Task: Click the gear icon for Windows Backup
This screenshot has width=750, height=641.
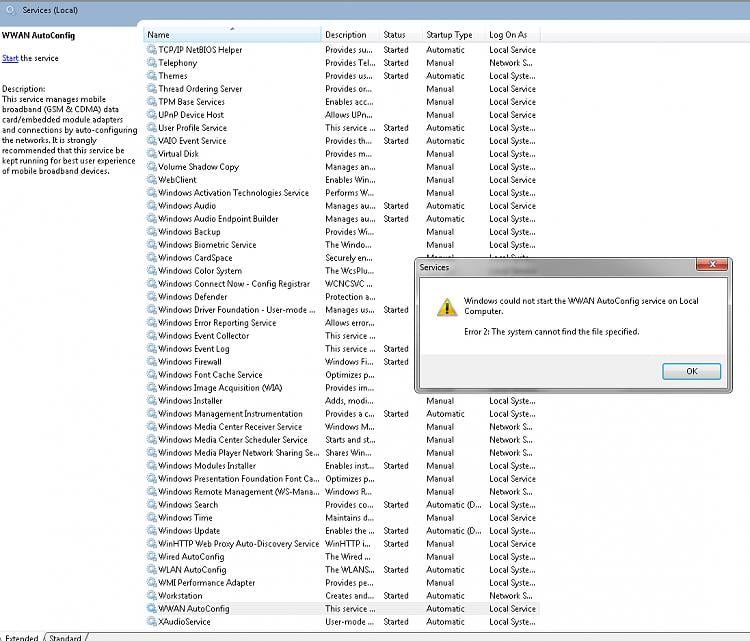Action: pos(152,232)
